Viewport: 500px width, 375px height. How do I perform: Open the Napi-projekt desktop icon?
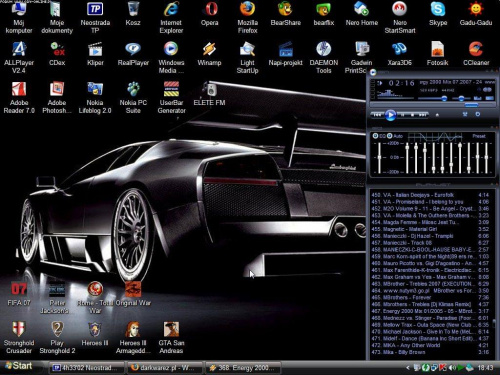[x=286, y=54]
